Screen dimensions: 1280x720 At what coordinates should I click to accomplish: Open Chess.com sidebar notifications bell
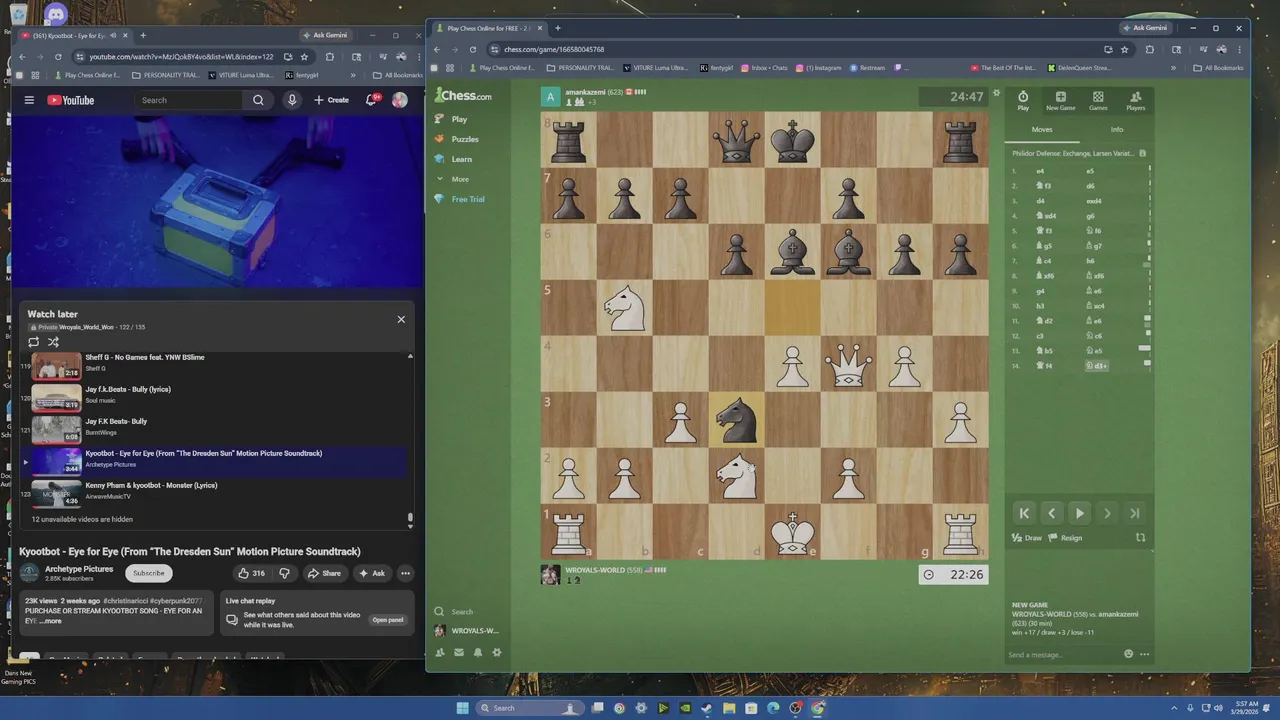(x=478, y=653)
